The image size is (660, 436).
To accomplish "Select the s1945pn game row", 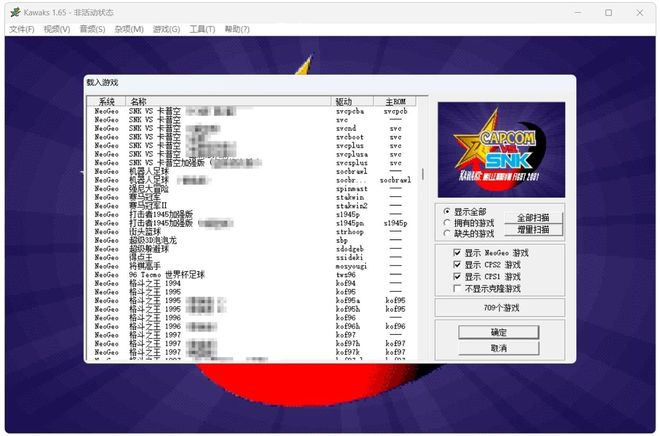I will pos(251,223).
